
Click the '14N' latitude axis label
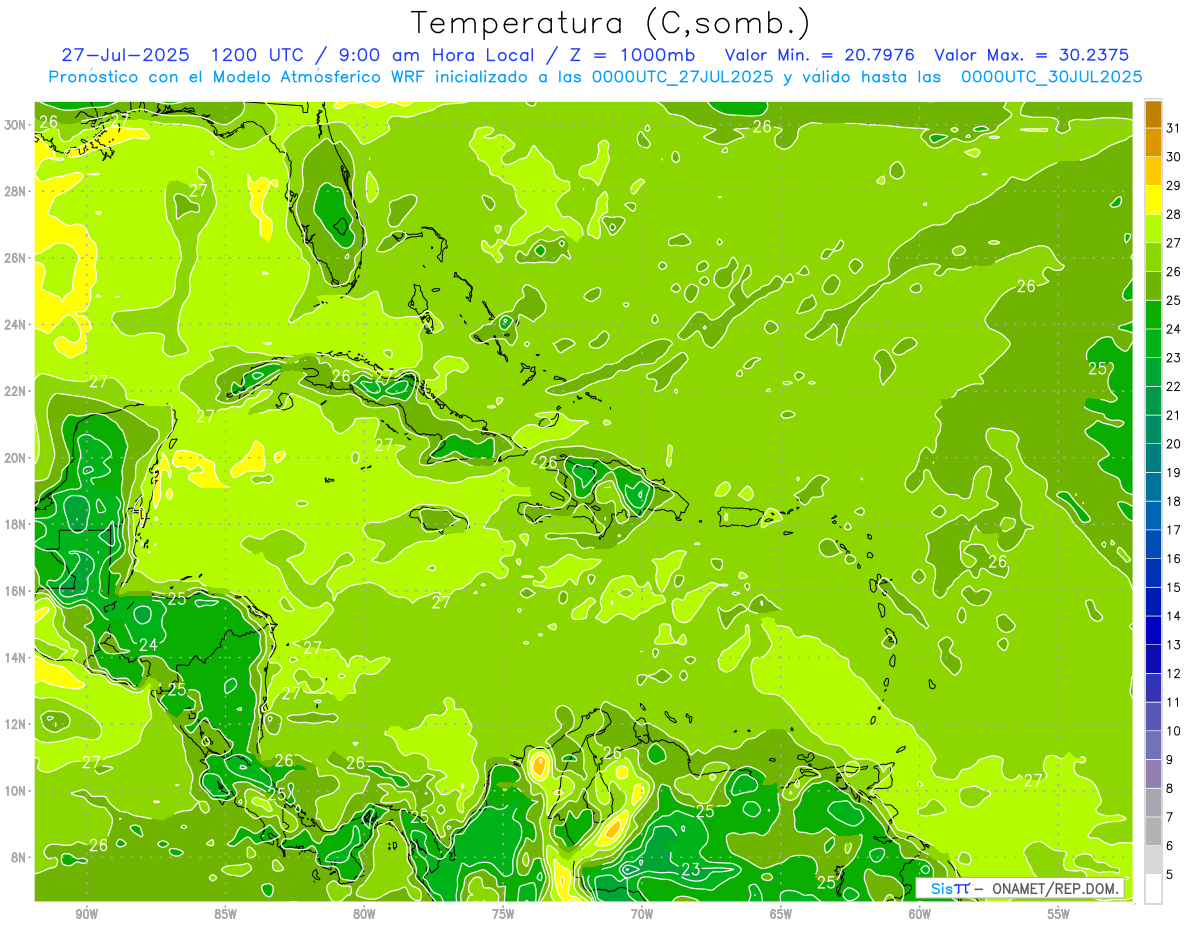coord(17,657)
